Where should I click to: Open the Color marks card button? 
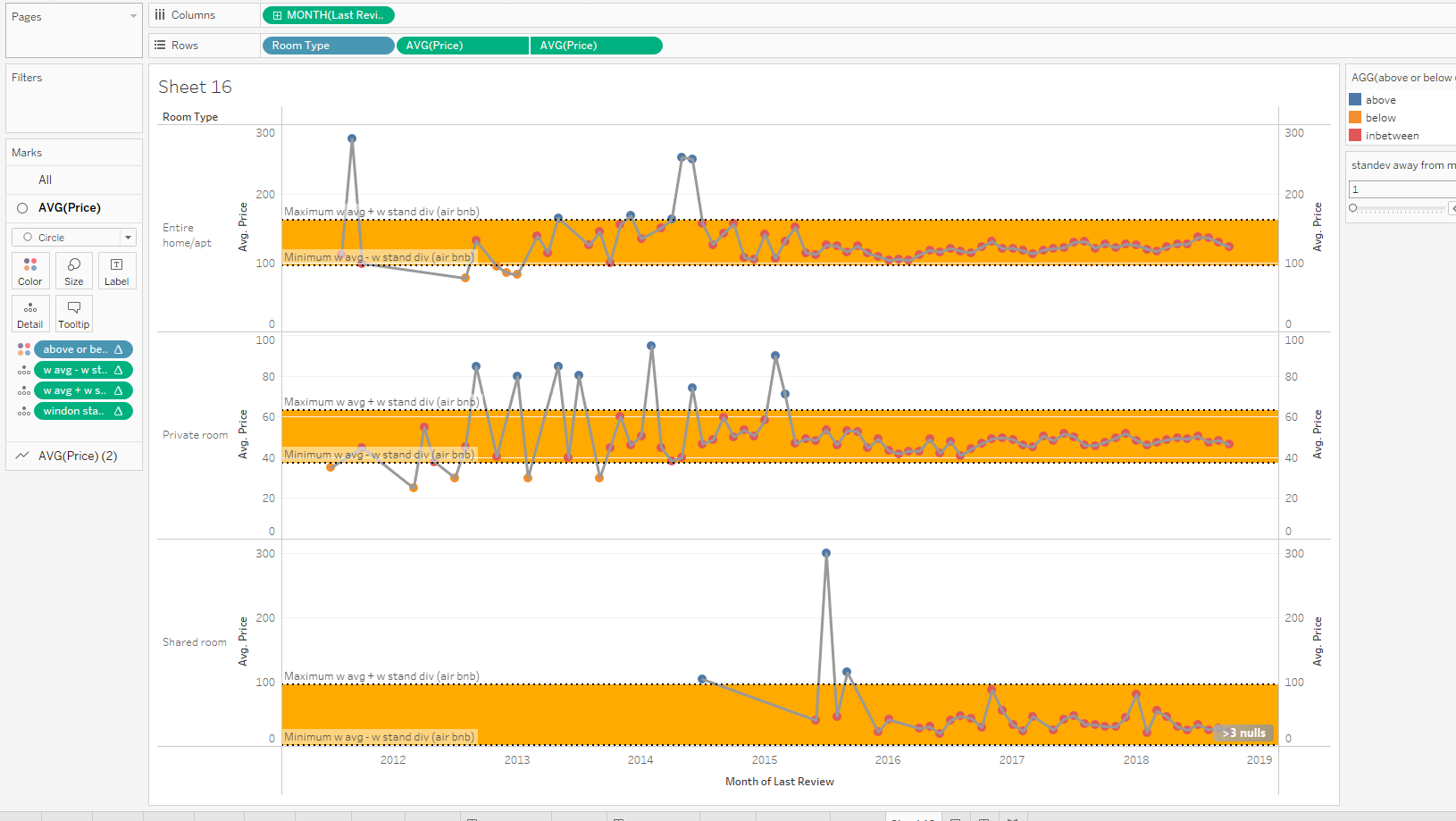pos(30,271)
